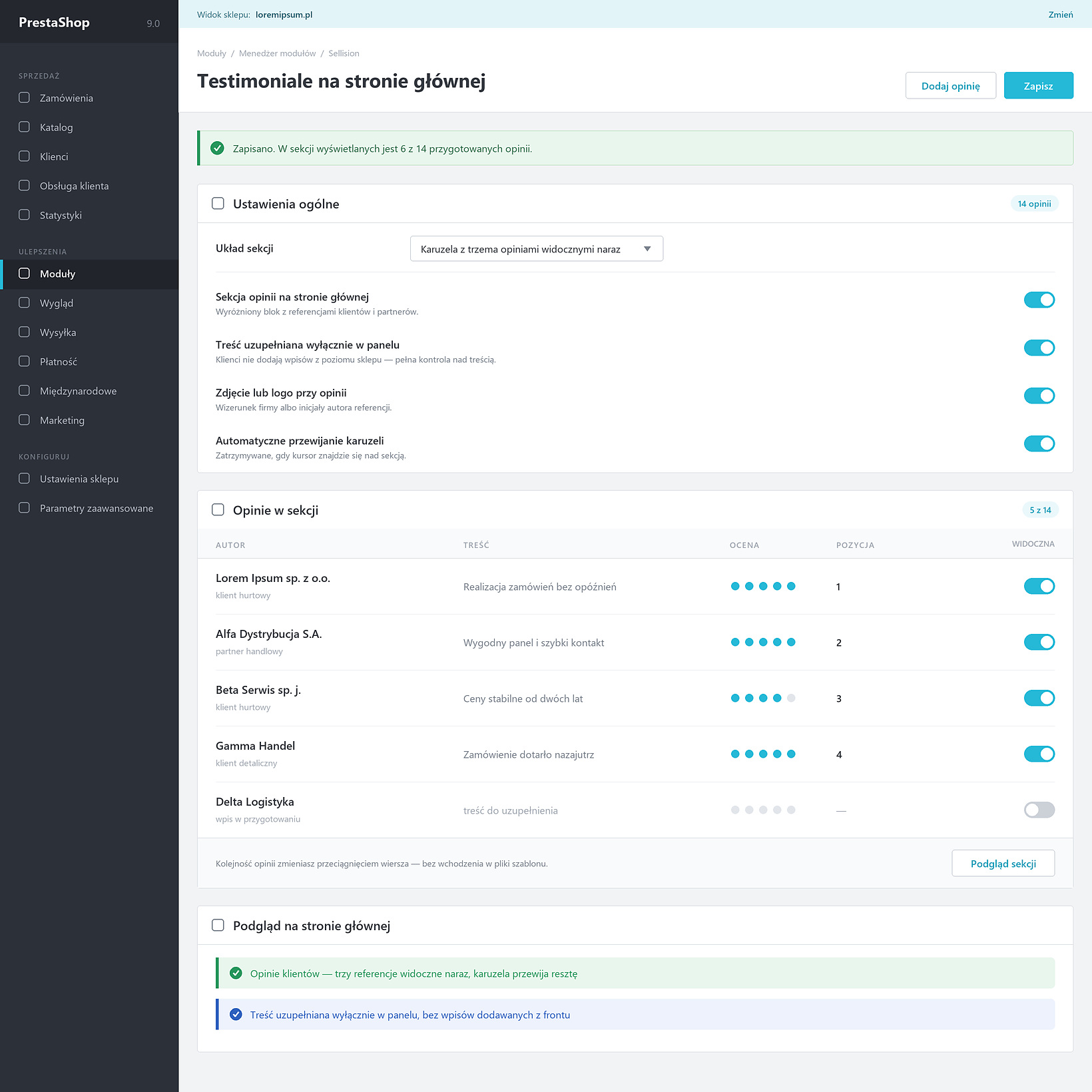Click the Katalog sidebar icon

[24, 127]
